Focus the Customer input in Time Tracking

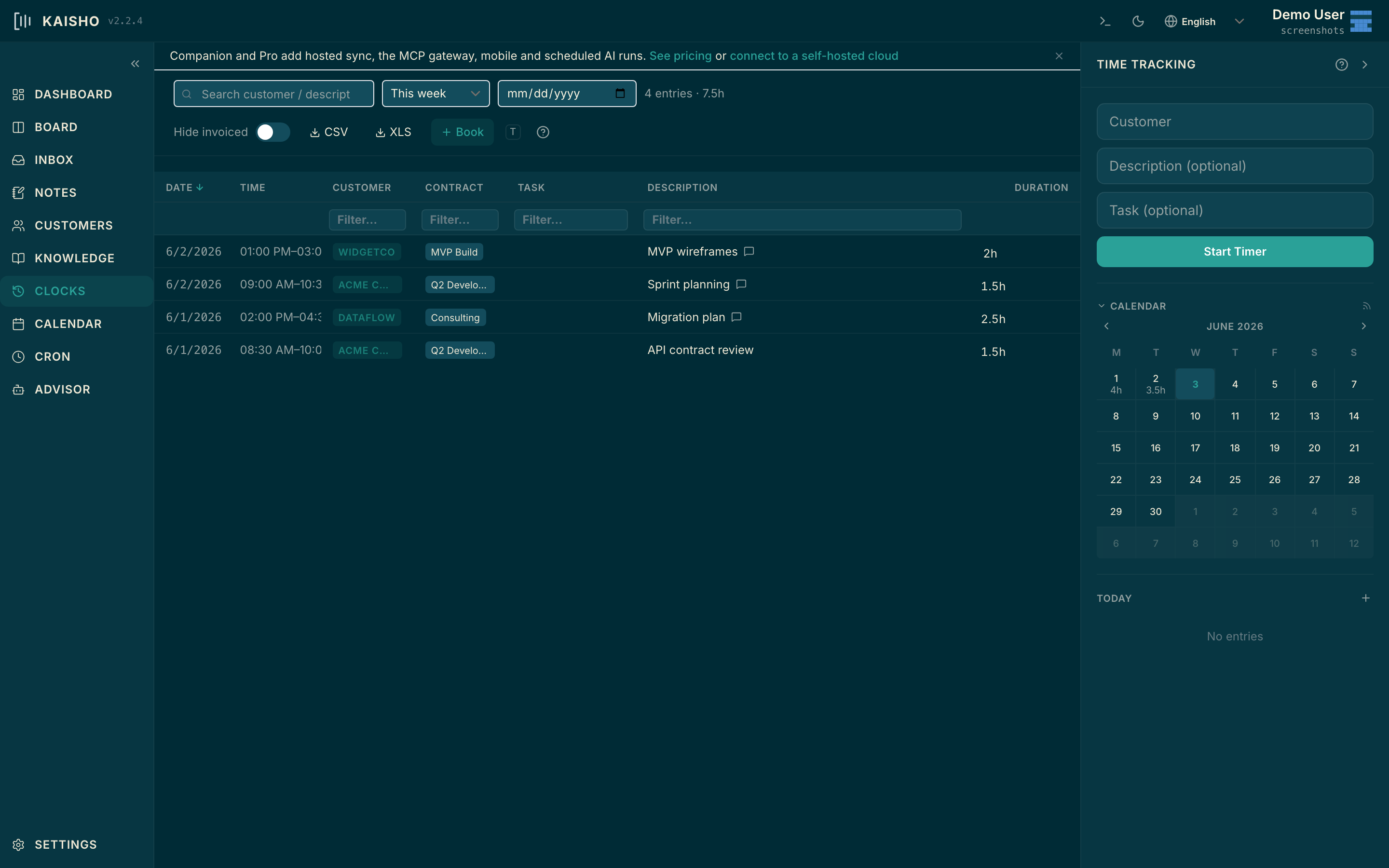pos(1235,122)
